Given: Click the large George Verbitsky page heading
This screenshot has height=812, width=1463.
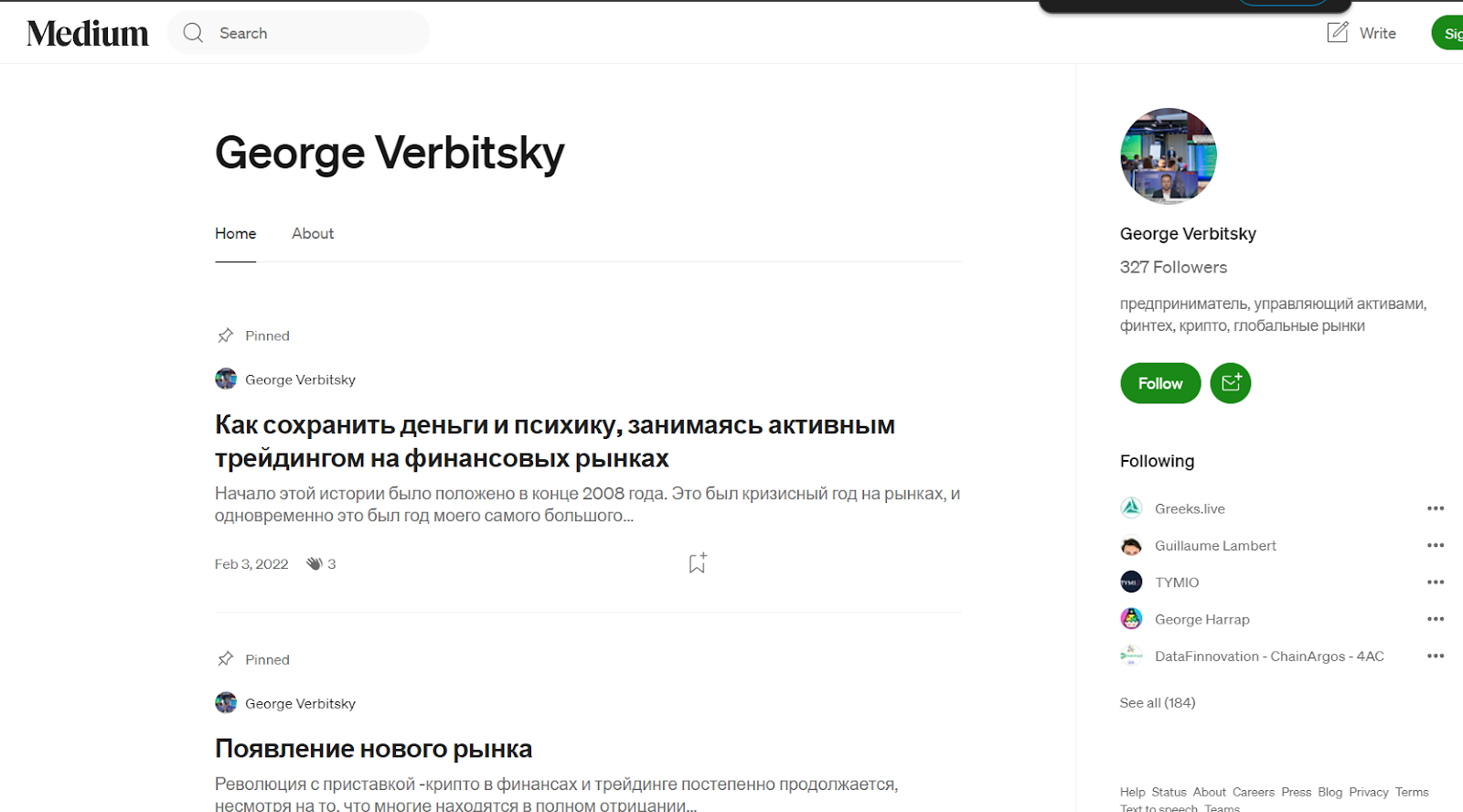Looking at the screenshot, I should [390, 153].
